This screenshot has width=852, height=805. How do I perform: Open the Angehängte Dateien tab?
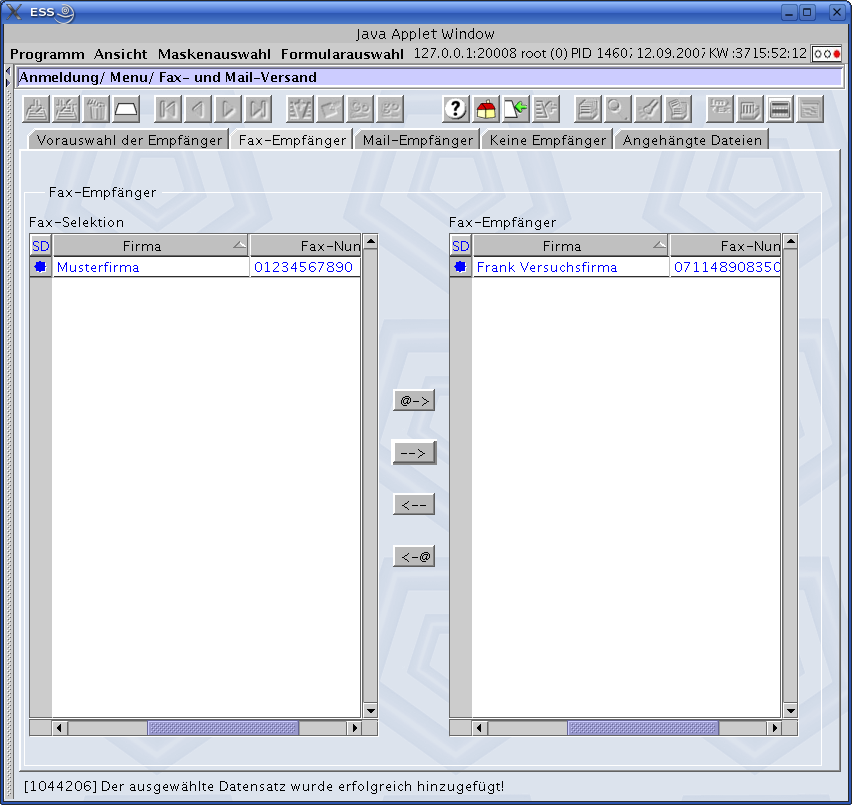pyautogui.click(x=692, y=140)
